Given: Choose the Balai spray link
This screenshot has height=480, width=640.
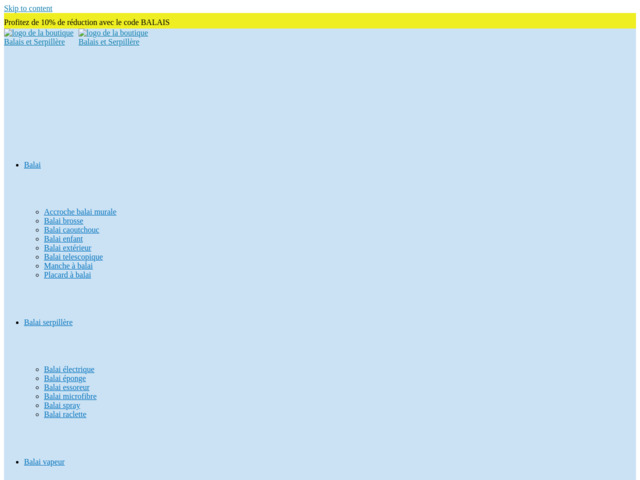Looking at the screenshot, I should pos(62,405).
